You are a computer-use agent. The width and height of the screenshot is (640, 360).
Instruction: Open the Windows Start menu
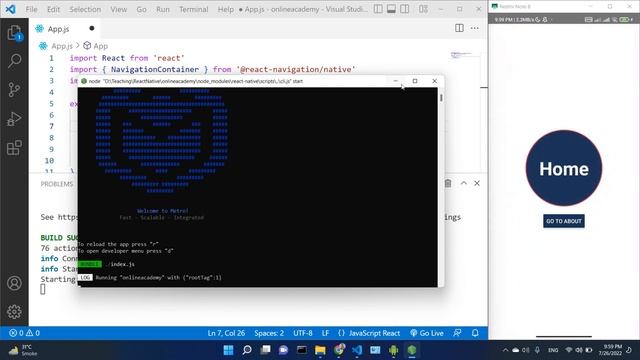(229, 350)
